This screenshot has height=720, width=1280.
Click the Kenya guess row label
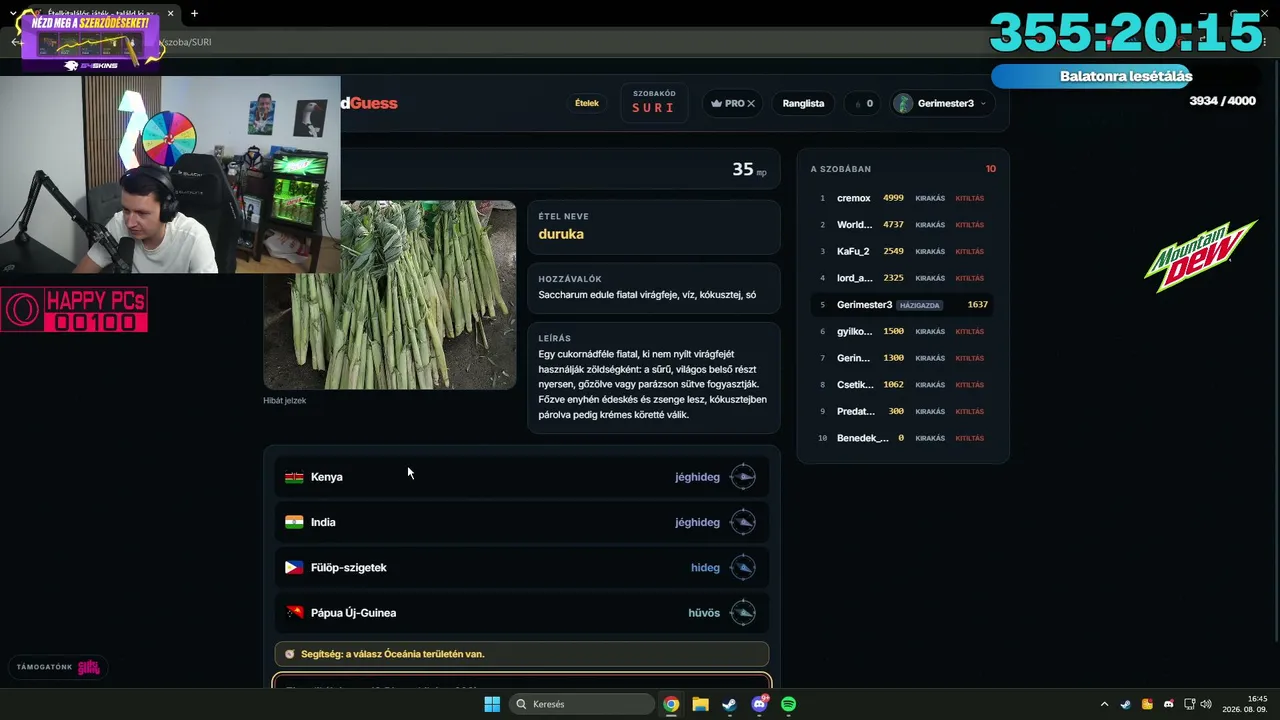(x=327, y=477)
